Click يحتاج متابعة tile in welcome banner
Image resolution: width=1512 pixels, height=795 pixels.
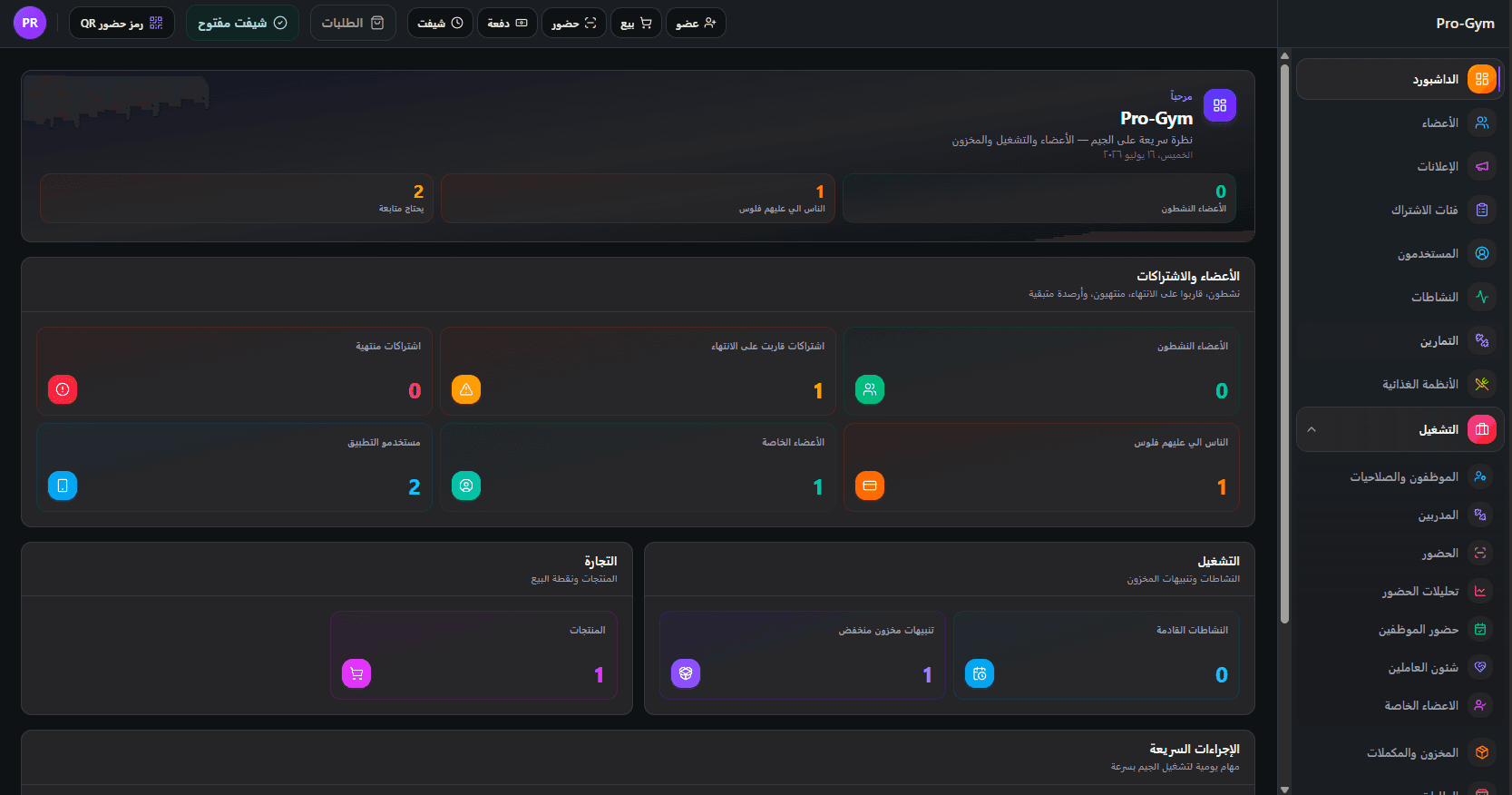pyautogui.click(x=237, y=198)
